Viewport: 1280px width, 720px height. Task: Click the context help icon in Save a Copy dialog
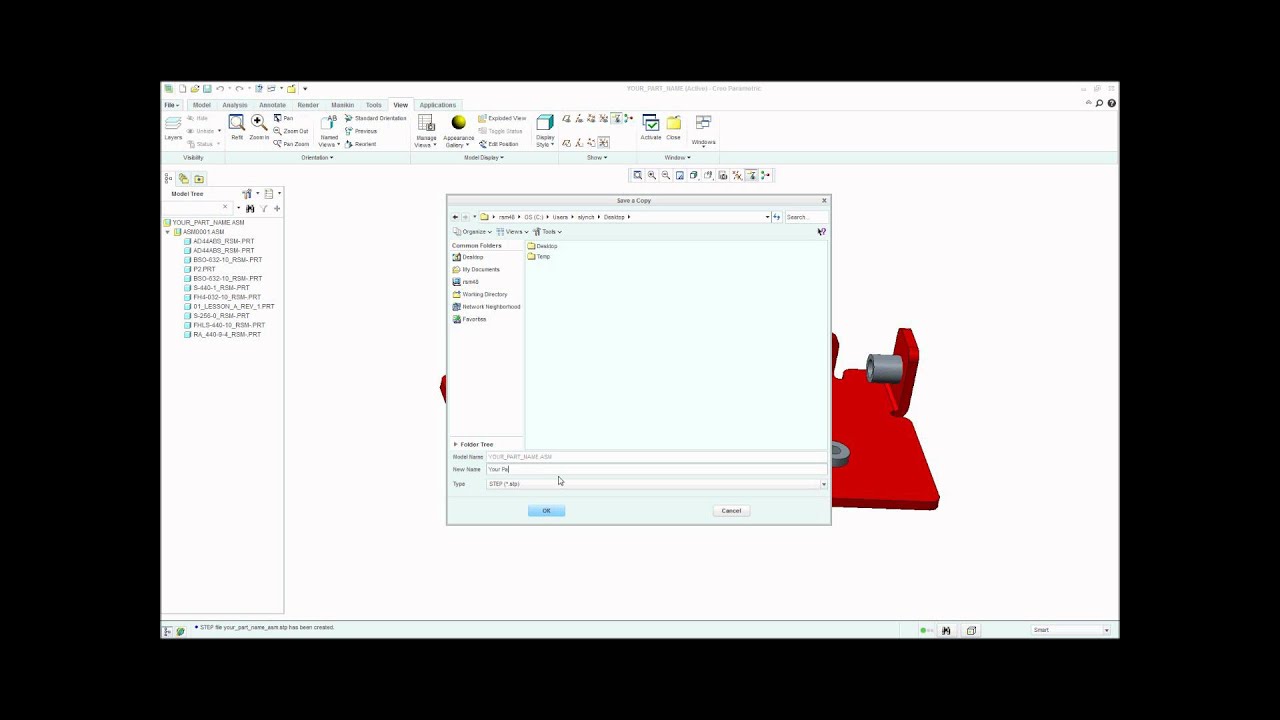(821, 232)
